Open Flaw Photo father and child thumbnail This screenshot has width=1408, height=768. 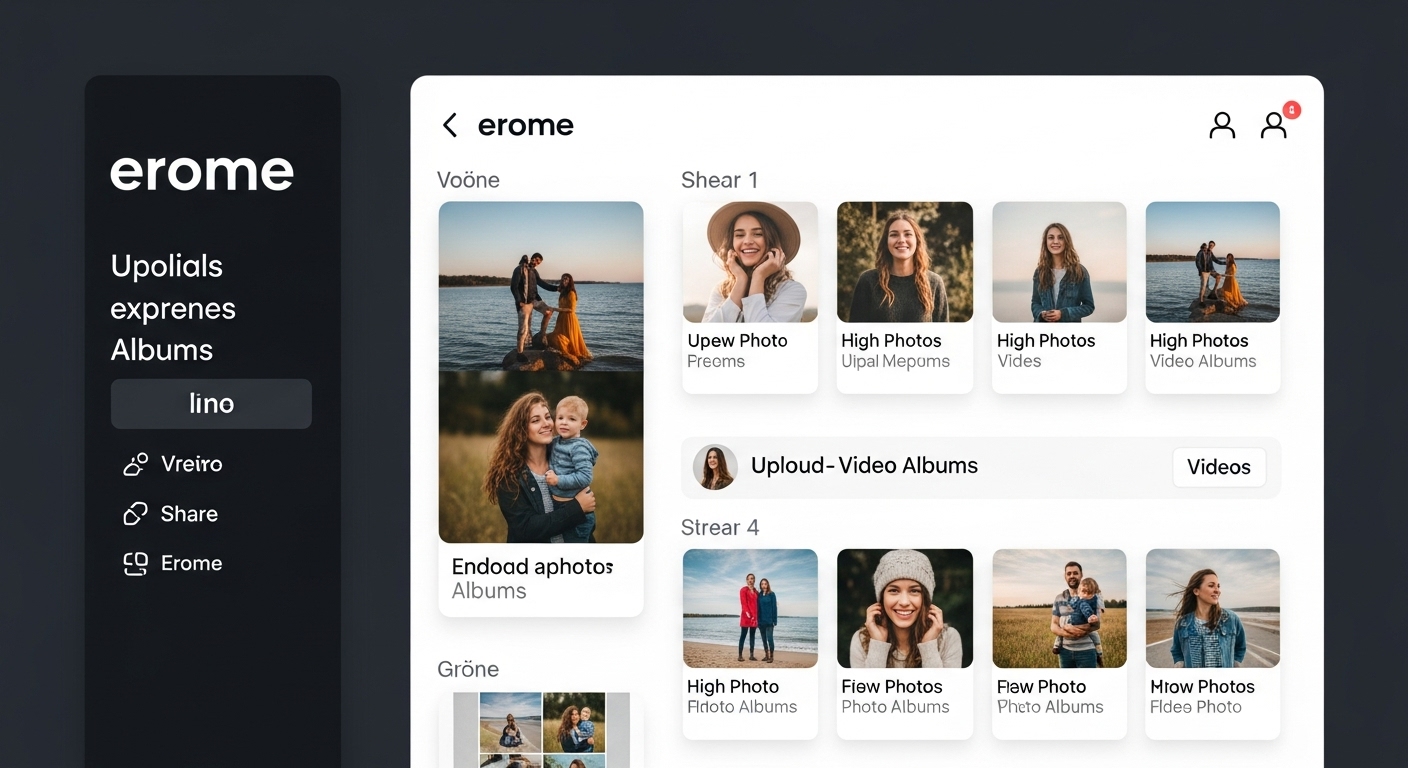click(x=1059, y=608)
